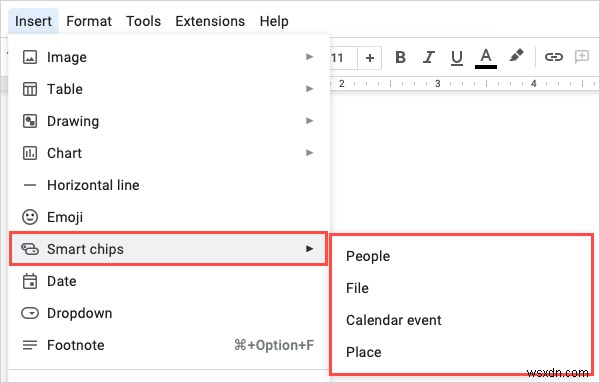Expand the Image submenu arrow
Image resolution: width=600 pixels, height=383 pixels.
coord(310,57)
